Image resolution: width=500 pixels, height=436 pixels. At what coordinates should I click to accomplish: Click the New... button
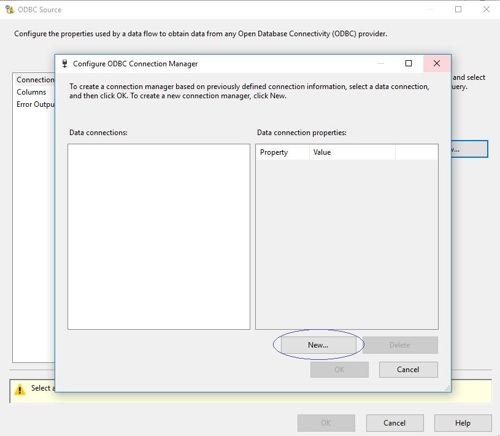pos(318,345)
